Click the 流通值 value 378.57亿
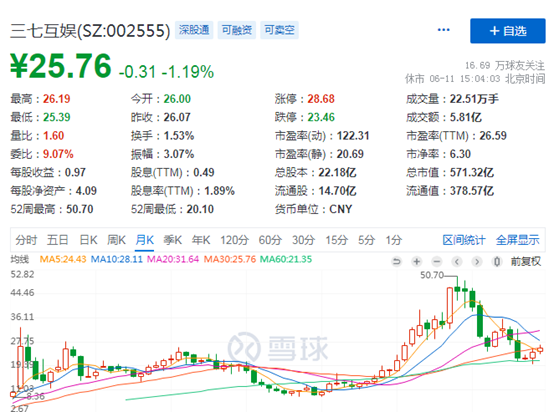554x412 pixels. point(472,191)
